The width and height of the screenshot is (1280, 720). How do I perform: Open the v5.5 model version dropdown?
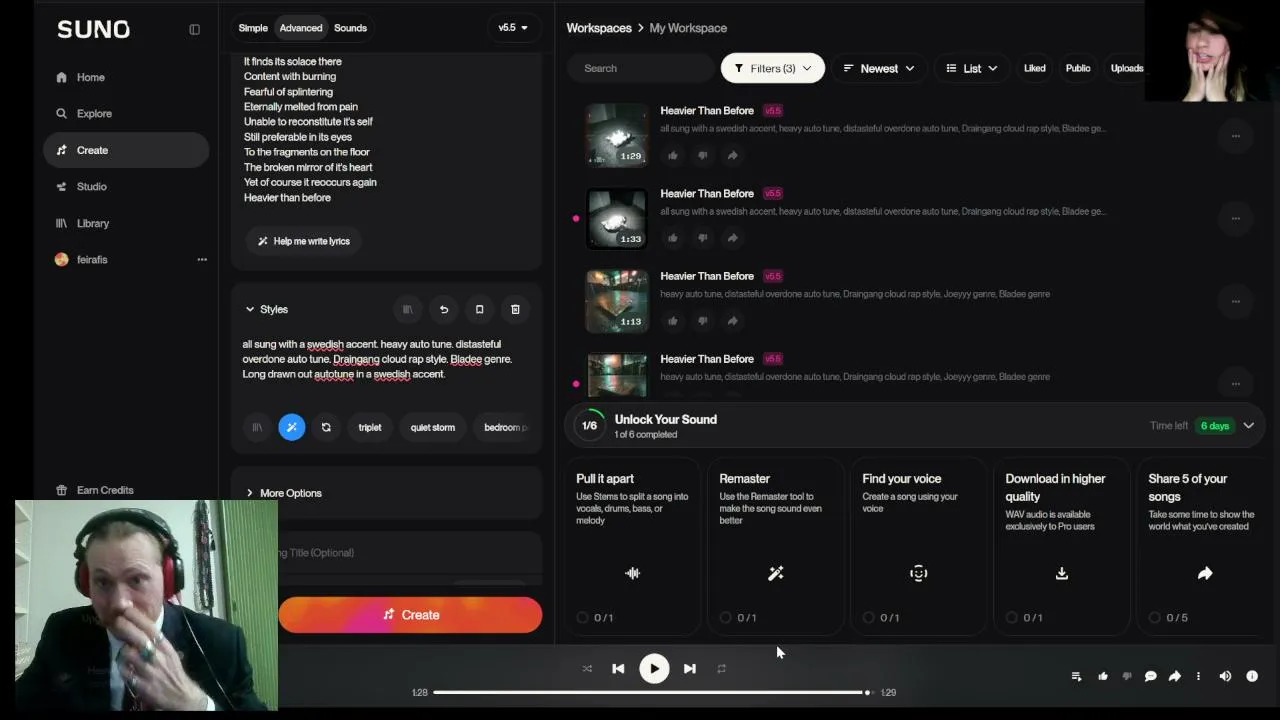pyautogui.click(x=513, y=28)
